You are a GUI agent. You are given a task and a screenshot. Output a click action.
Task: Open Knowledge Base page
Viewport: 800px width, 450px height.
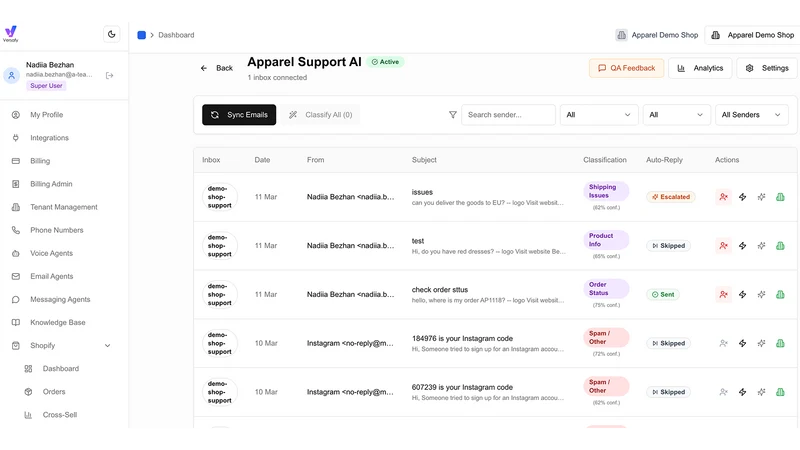pos(58,322)
